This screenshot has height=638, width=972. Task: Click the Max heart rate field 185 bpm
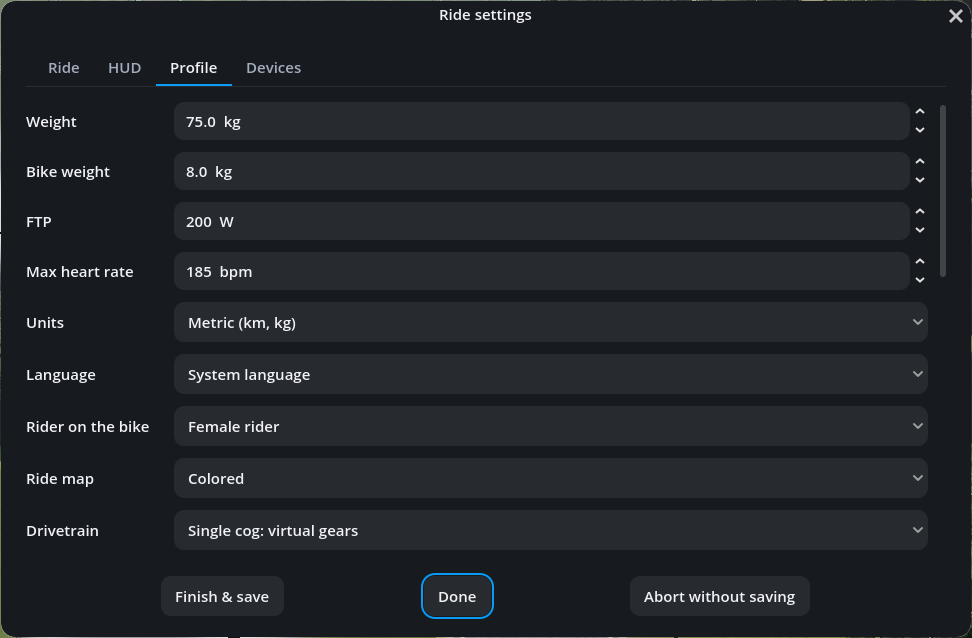pyautogui.click(x=541, y=272)
